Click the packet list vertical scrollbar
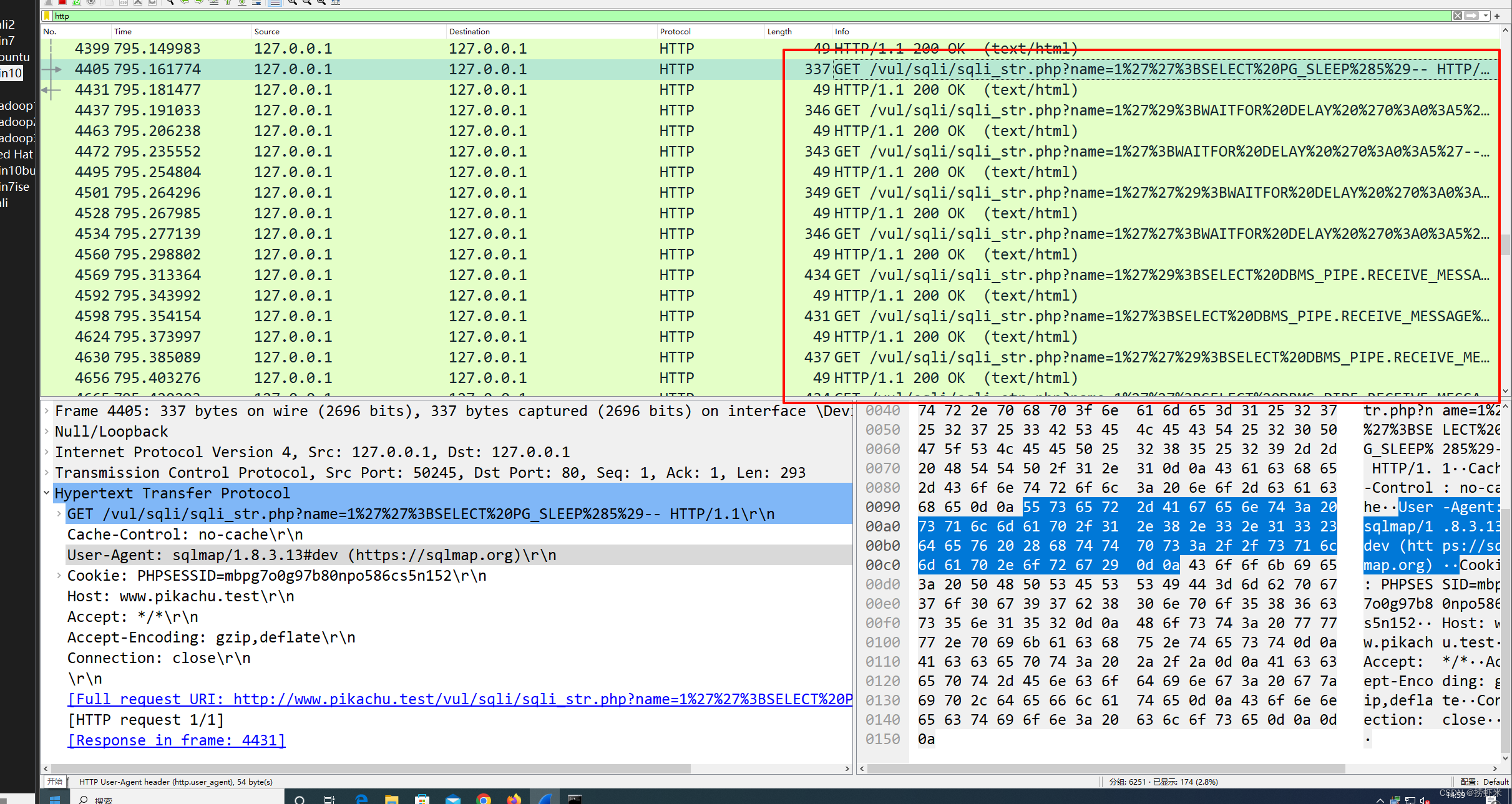 point(1505,245)
